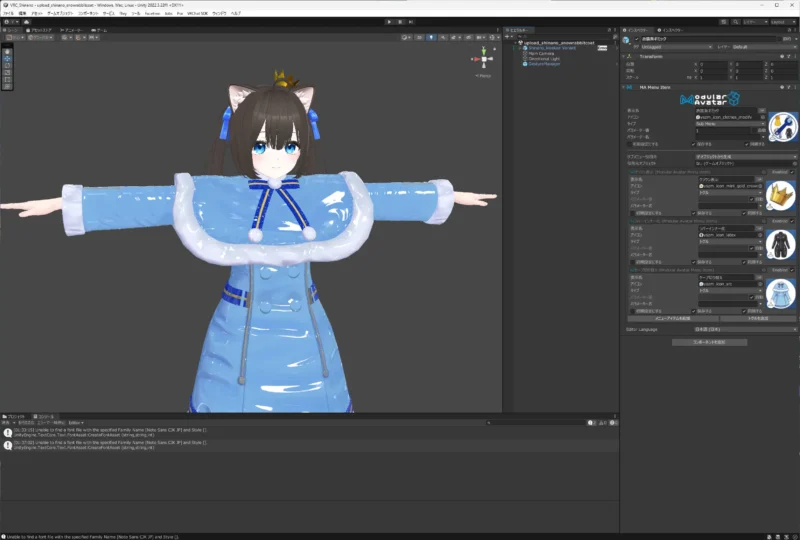Switch to the Project tab
The height and width of the screenshot is (540, 800).
[x=14, y=416]
